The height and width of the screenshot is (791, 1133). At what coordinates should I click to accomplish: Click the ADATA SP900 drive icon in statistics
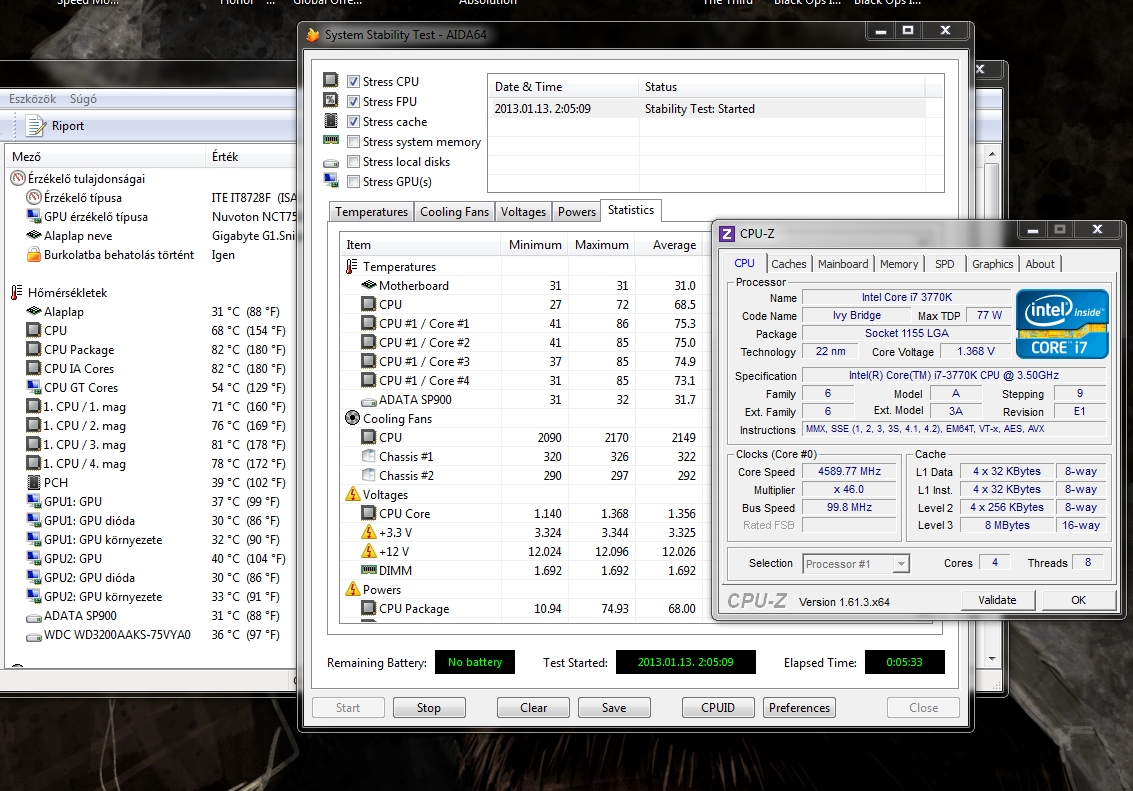coord(369,401)
